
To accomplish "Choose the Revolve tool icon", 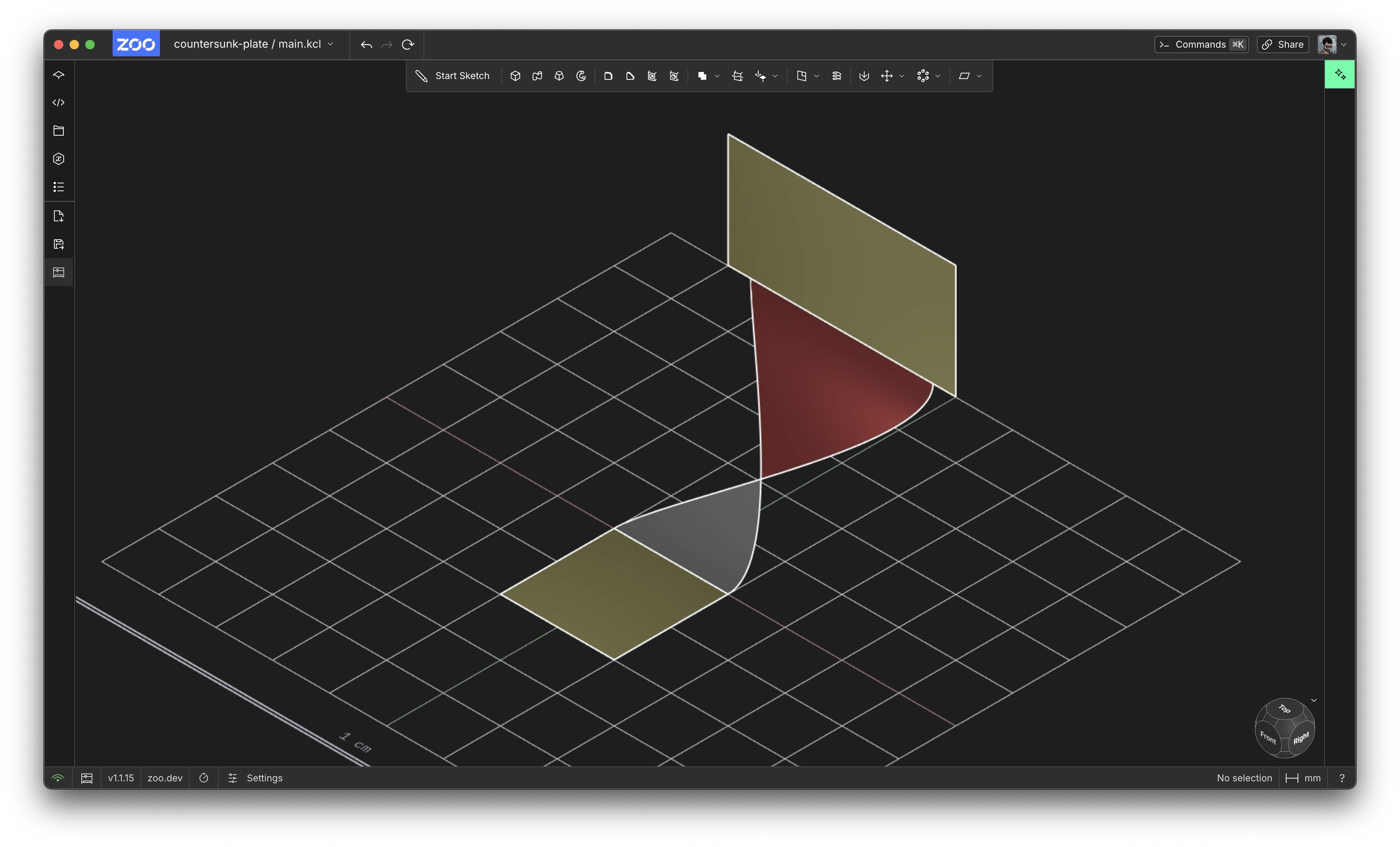I will coord(581,76).
